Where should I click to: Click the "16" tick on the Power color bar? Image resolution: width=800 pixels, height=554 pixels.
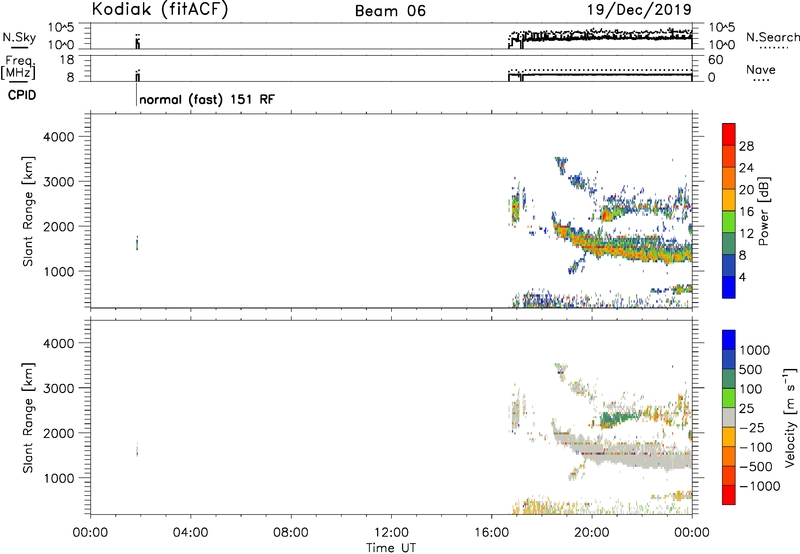746,212
